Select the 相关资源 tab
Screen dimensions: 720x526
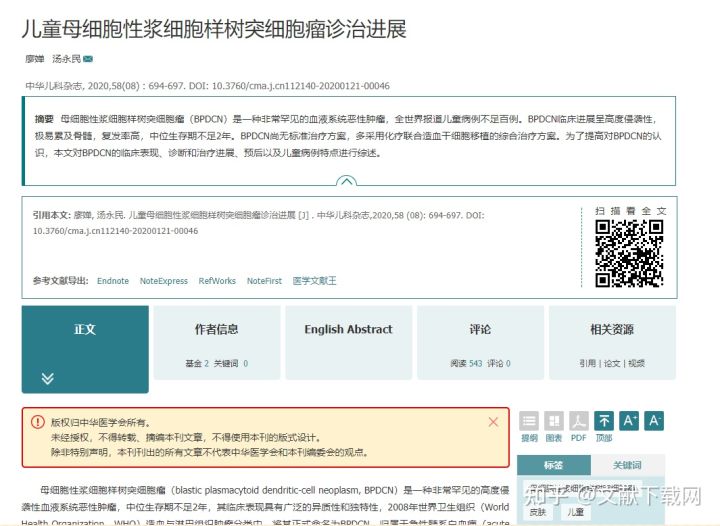[611, 329]
